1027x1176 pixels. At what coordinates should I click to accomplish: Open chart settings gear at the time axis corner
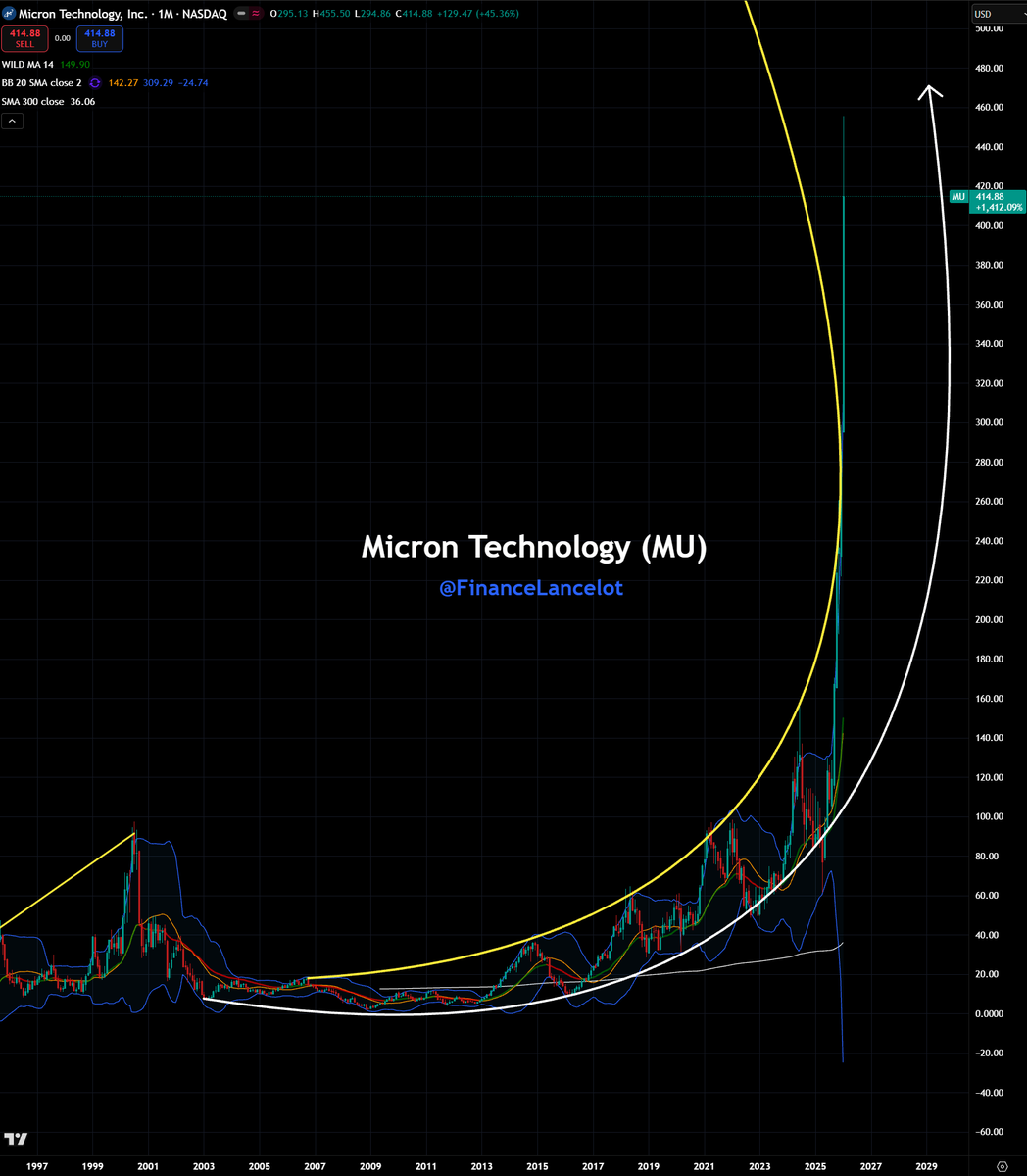coord(1002,1166)
